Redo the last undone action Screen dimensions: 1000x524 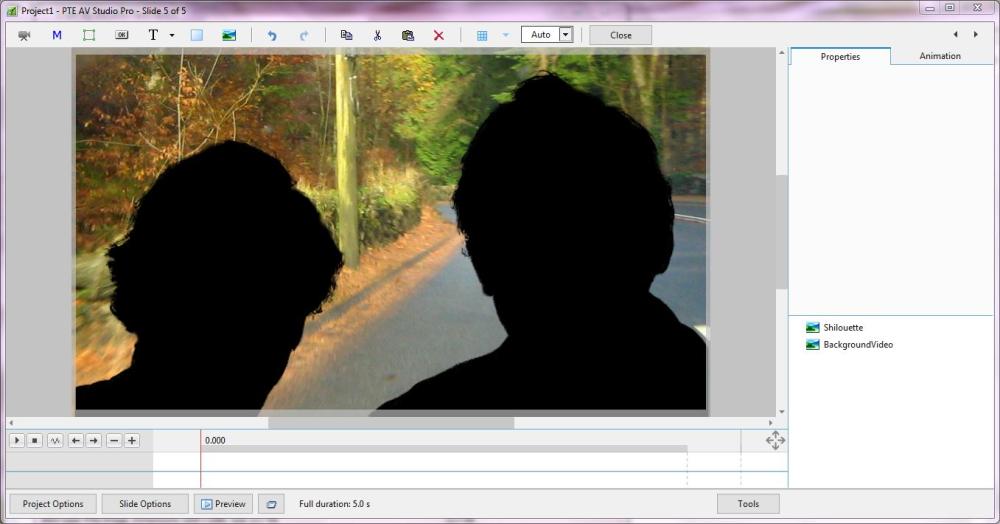pyautogui.click(x=304, y=35)
